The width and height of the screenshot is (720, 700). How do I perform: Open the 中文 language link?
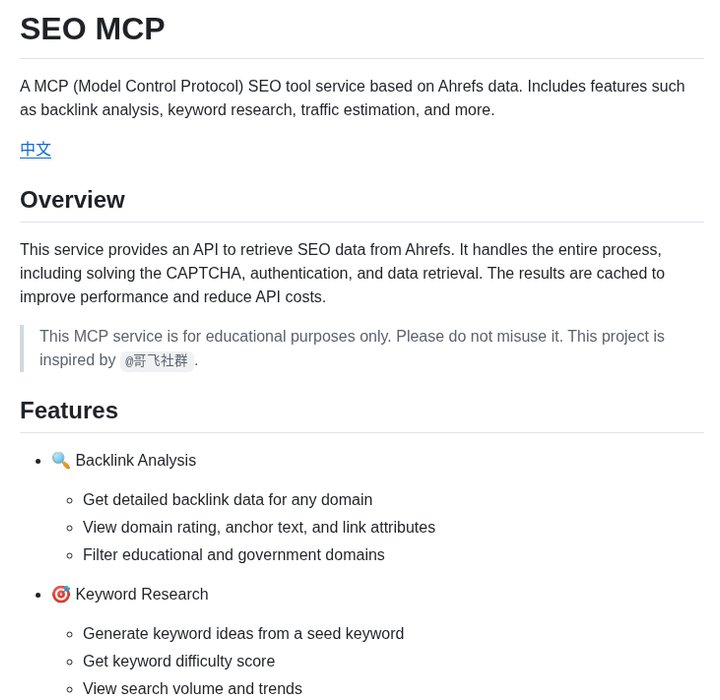click(x=36, y=149)
